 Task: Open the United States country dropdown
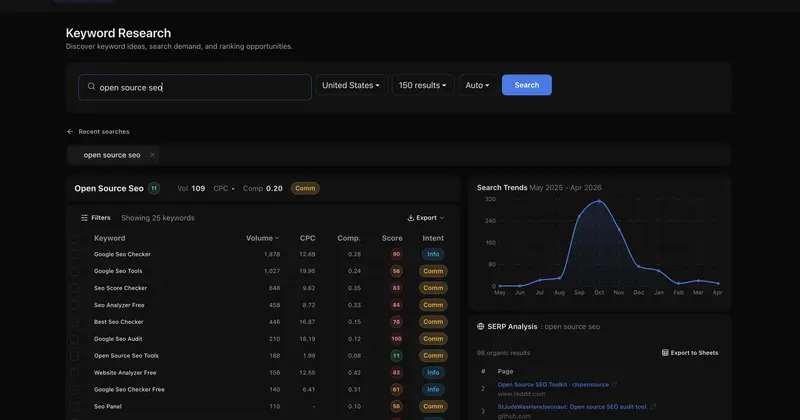(x=351, y=85)
